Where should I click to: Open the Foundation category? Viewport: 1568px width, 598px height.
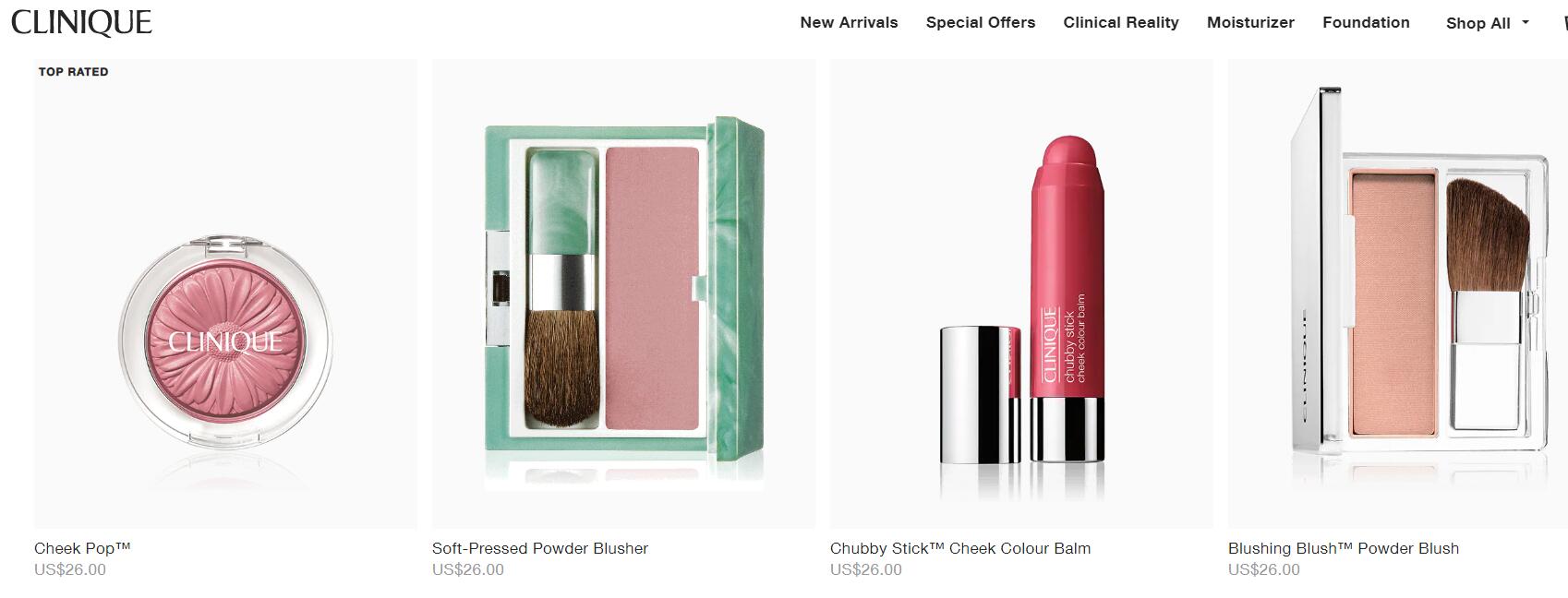tap(1366, 22)
